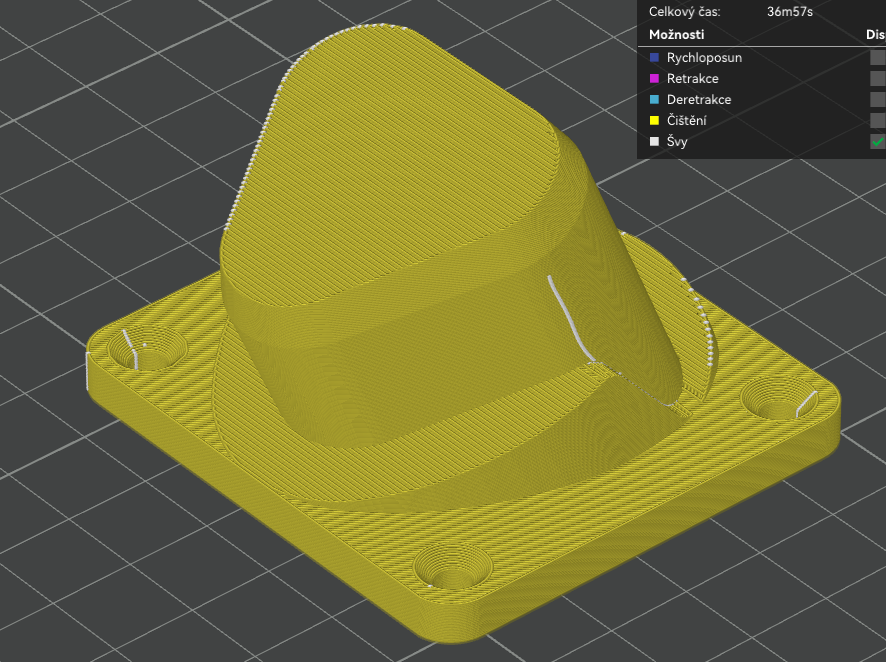Click the cyan Deretrakce color swatch
The height and width of the screenshot is (662, 886).
(654, 100)
